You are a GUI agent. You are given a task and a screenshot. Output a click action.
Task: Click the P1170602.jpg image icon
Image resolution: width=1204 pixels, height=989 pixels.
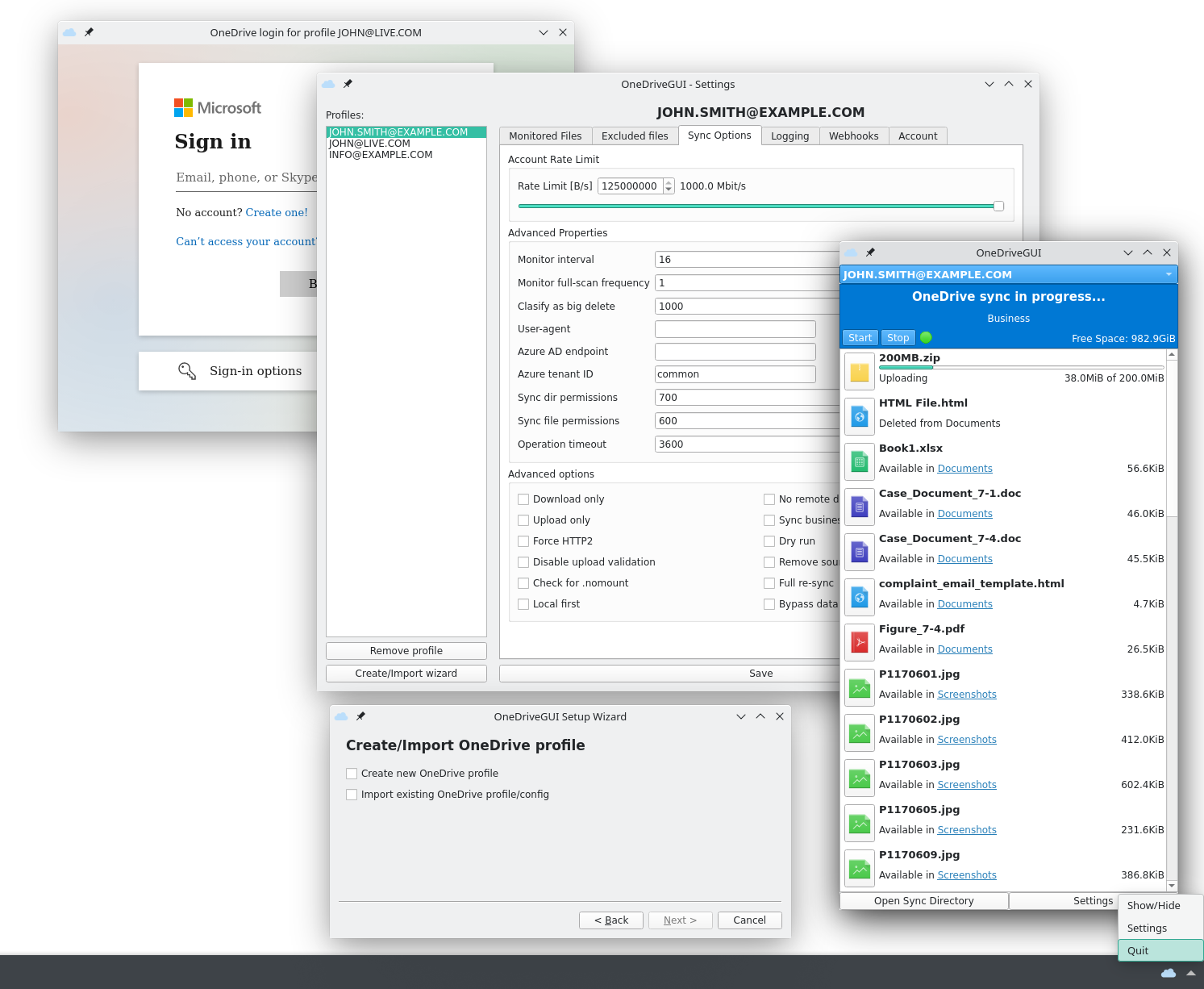[860, 733]
